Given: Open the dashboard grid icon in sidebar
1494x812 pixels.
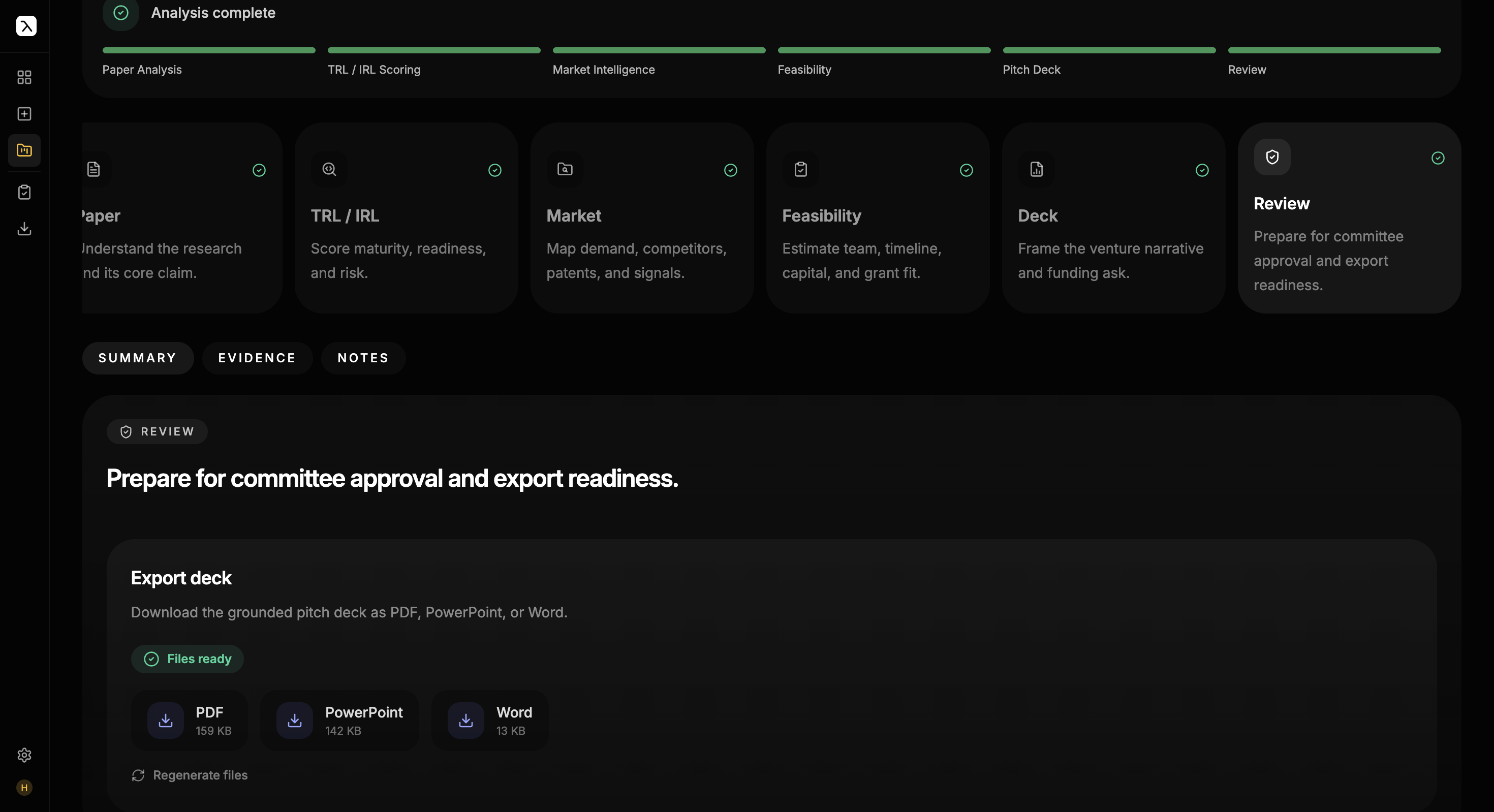Looking at the screenshot, I should 24,77.
